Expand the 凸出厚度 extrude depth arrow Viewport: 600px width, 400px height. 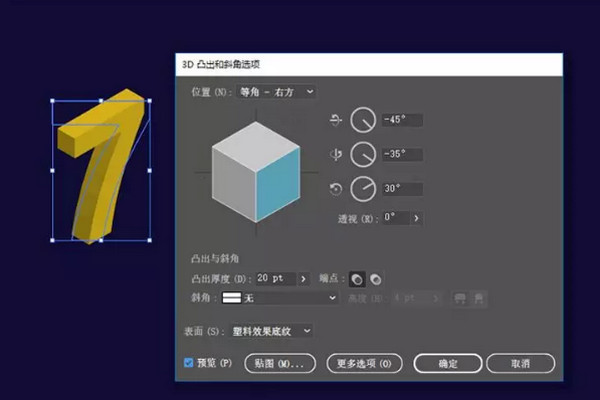pos(302,278)
